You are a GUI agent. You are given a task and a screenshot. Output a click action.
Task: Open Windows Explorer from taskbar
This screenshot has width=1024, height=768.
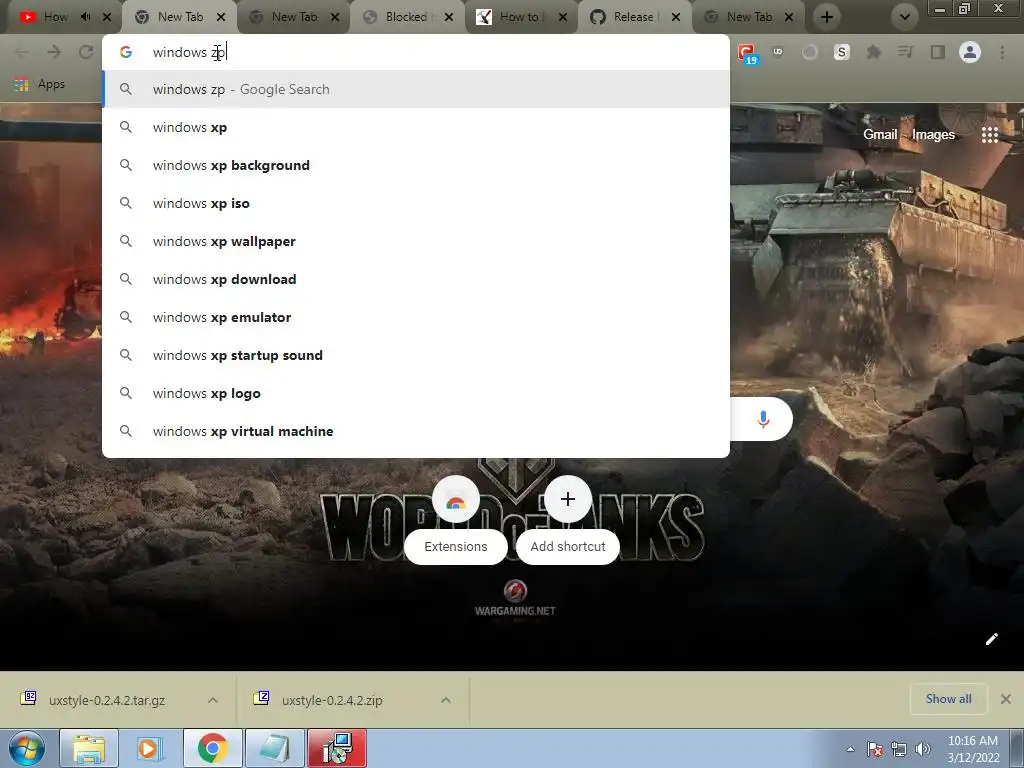pyautogui.click(x=89, y=748)
